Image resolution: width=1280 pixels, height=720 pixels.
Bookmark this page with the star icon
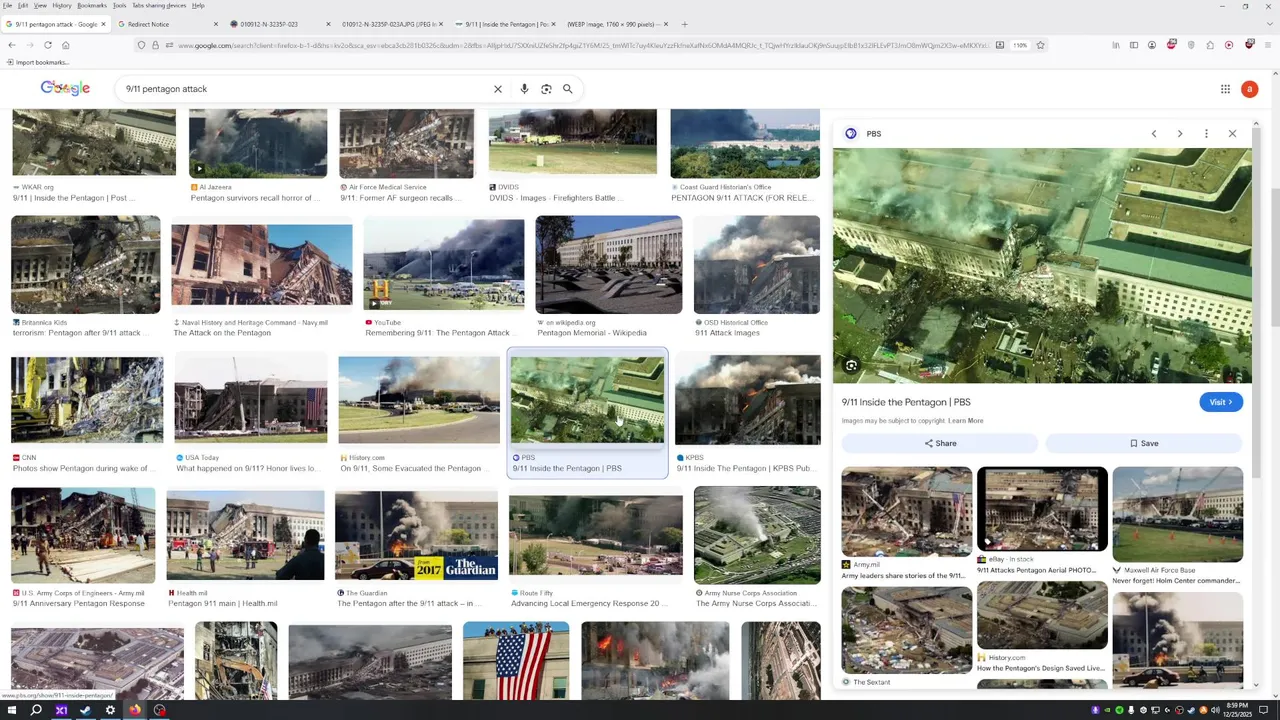[x=1040, y=45]
